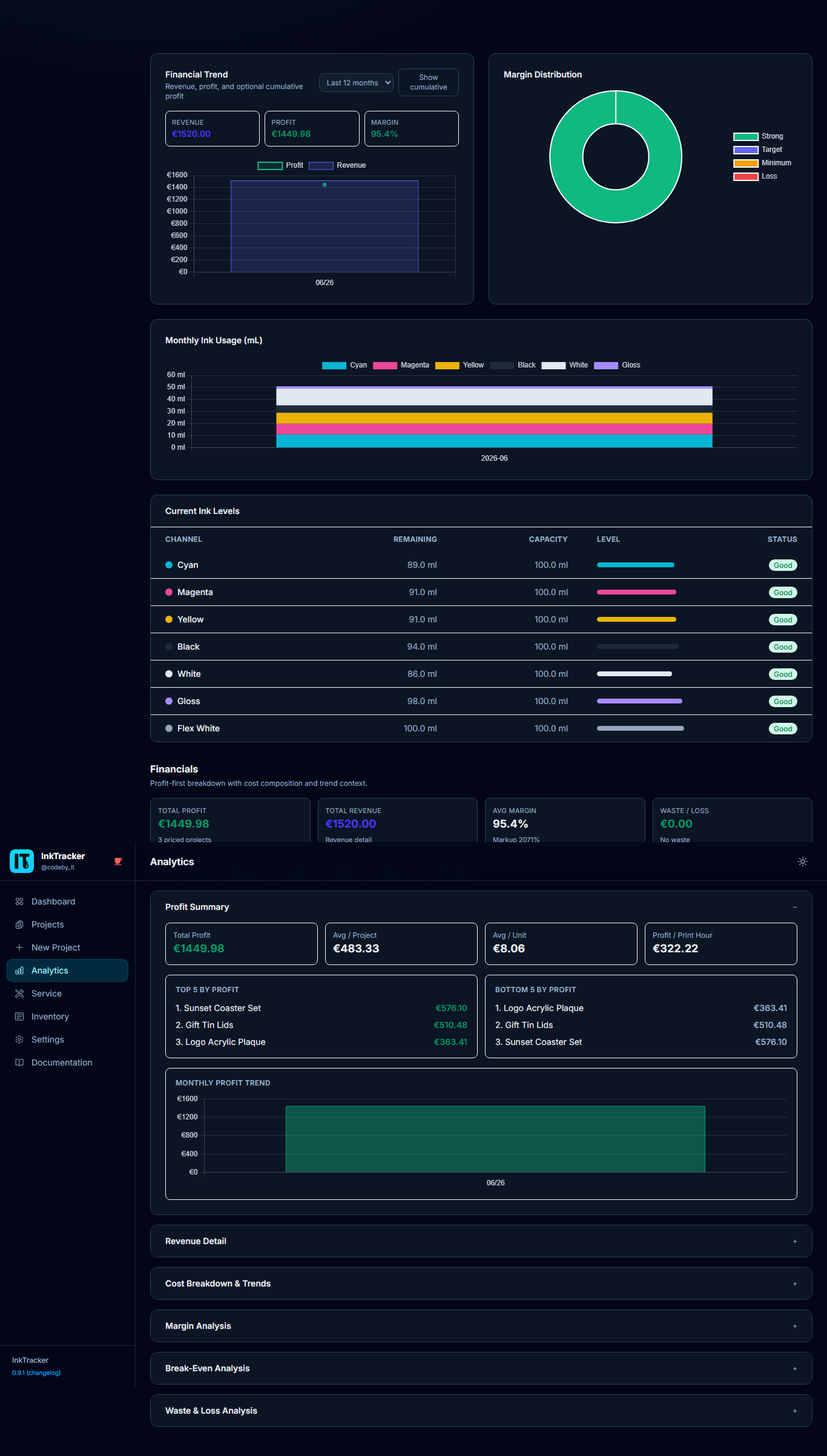Click the Settings gear icon
The width and height of the screenshot is (827, 1456).
coord(19,1039)
